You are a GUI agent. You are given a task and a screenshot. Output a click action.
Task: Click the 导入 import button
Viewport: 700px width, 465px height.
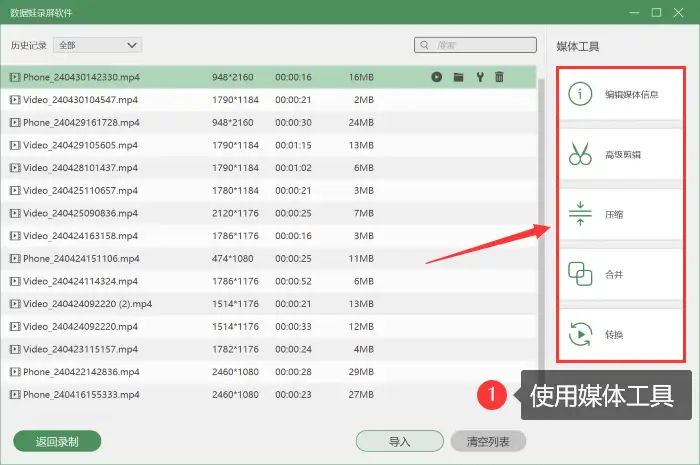click(x=400, y=441)
